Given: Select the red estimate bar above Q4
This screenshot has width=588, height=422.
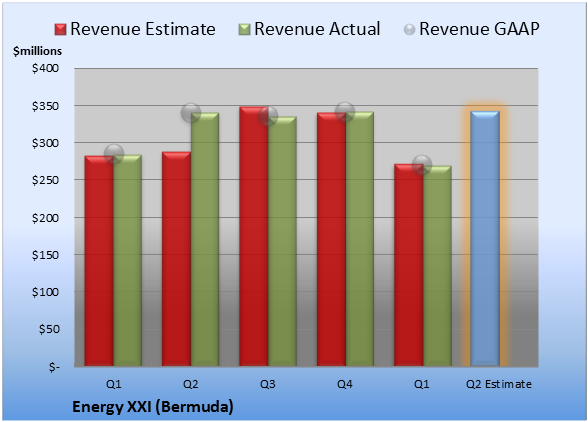Looking at the screenshot, I should tap(332, 239).
